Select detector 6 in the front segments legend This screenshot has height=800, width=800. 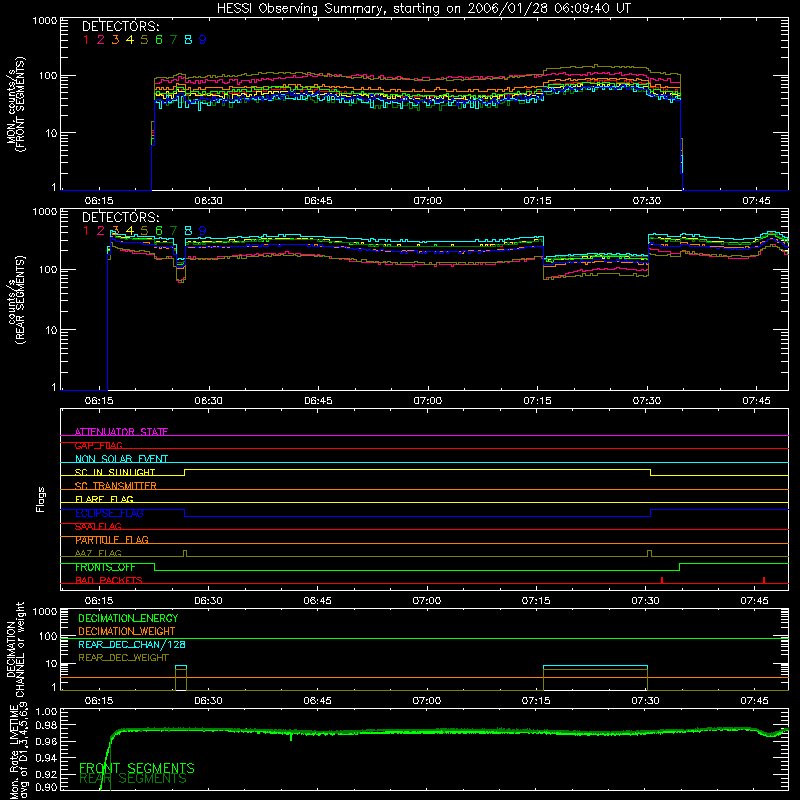[x=159, y=40]
